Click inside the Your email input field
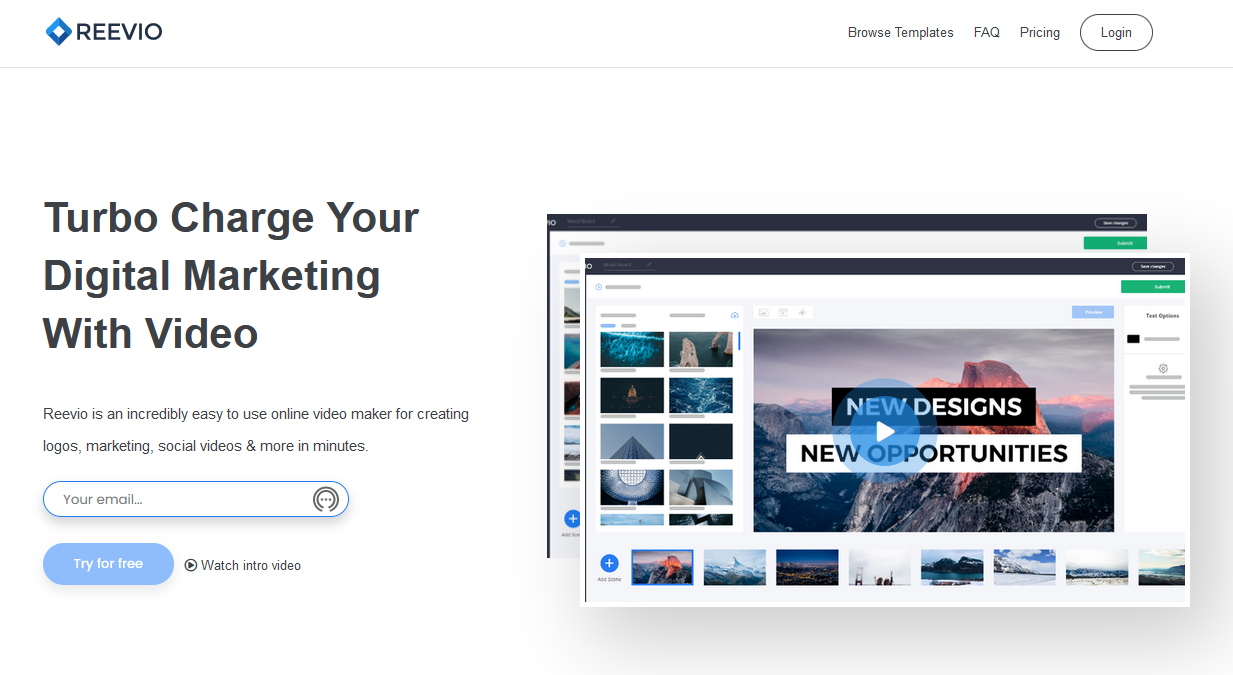The width and height of the screenshot is (1233, 675). point(180,499)
